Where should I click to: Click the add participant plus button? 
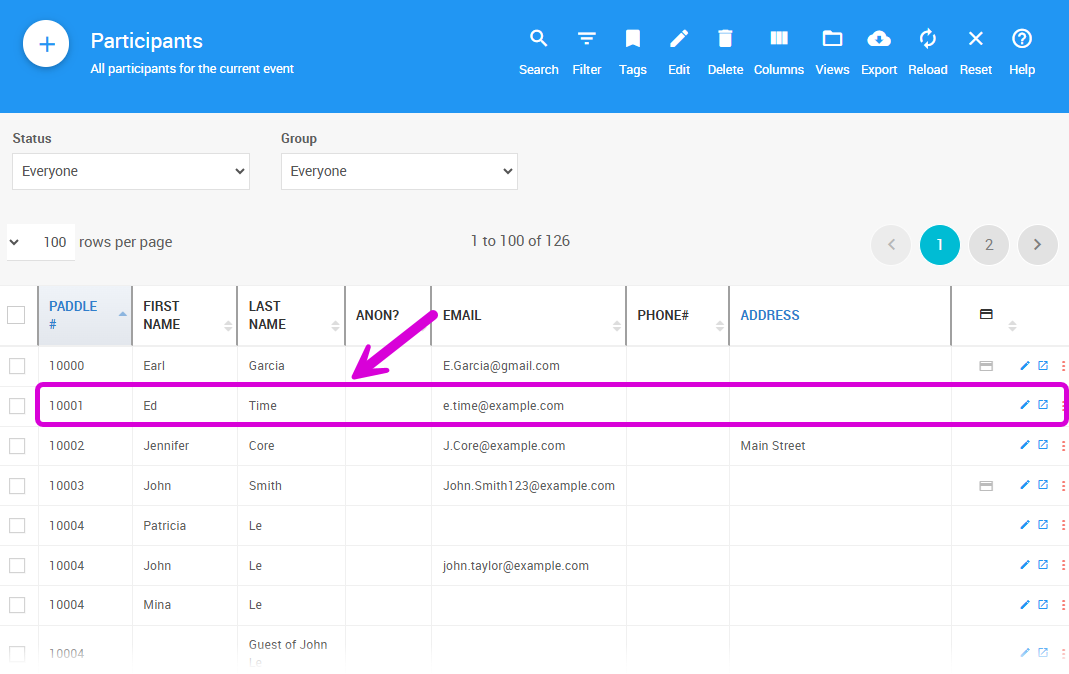(46, 45)
